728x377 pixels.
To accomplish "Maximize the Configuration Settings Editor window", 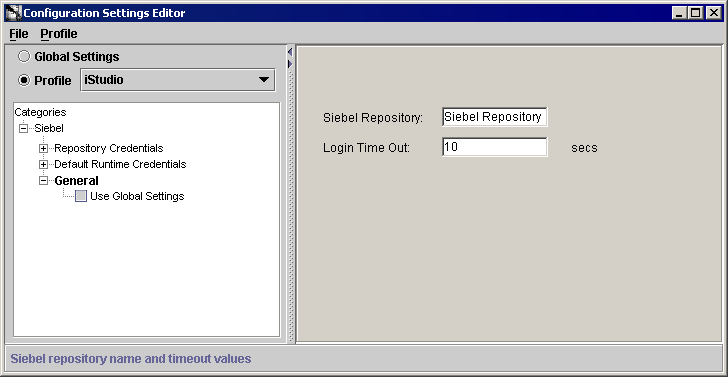I will [696, 13].
